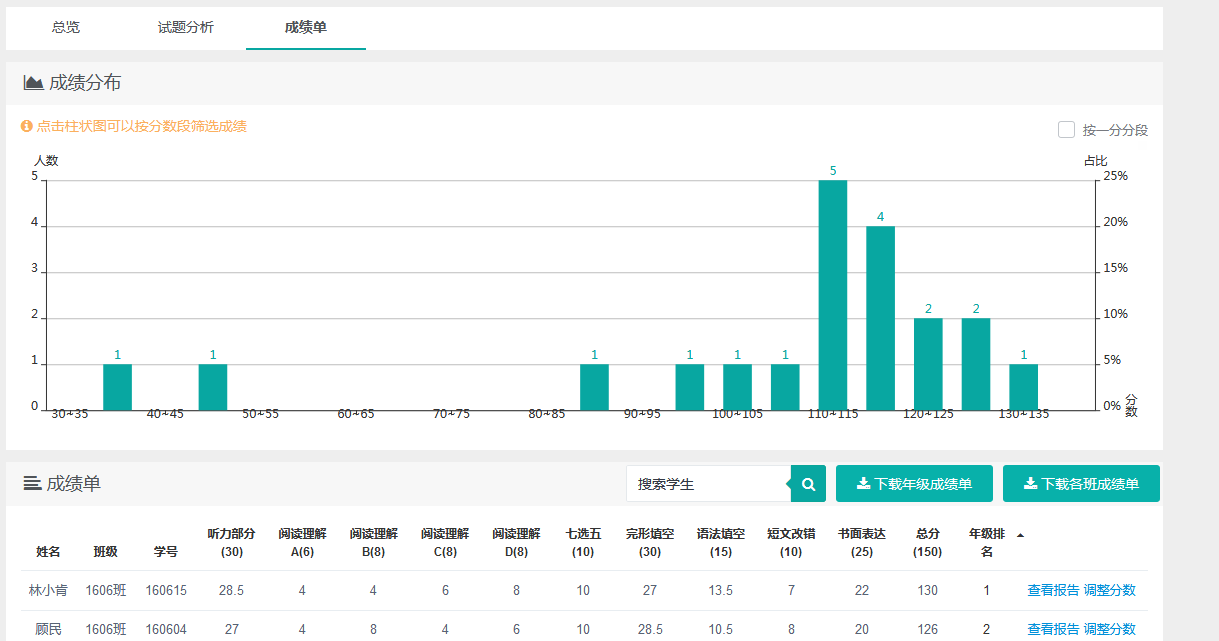Open 查看报告 for 顾民
Screen dimensions: 1219x641
pyautogui.click(x=1053, y=629)
